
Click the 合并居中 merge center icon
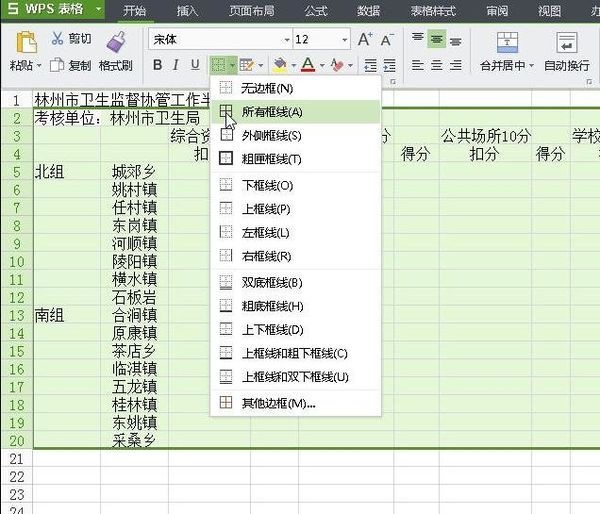507,42
